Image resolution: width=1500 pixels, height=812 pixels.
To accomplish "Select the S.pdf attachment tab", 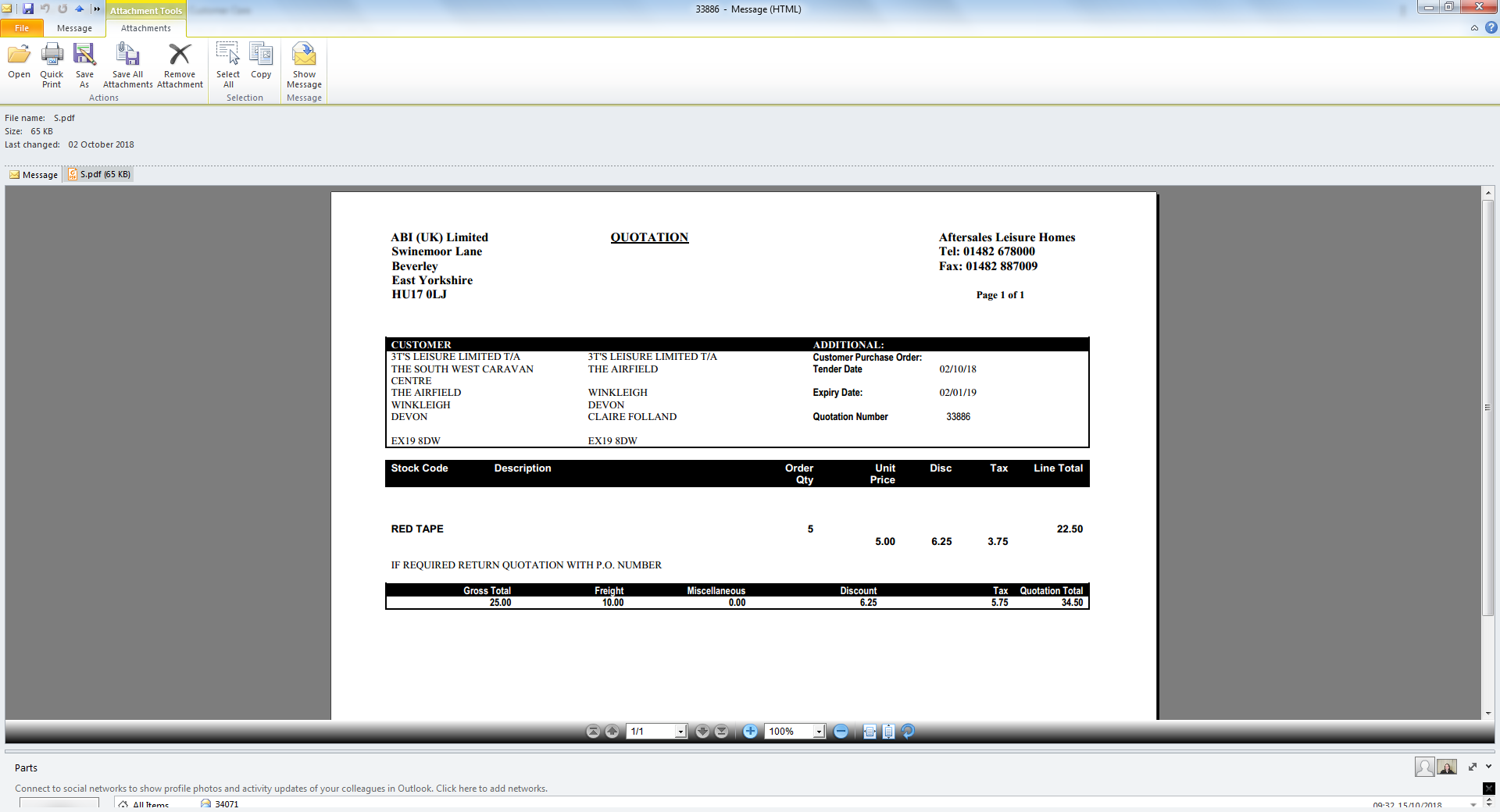I will (x=100, y=174).
